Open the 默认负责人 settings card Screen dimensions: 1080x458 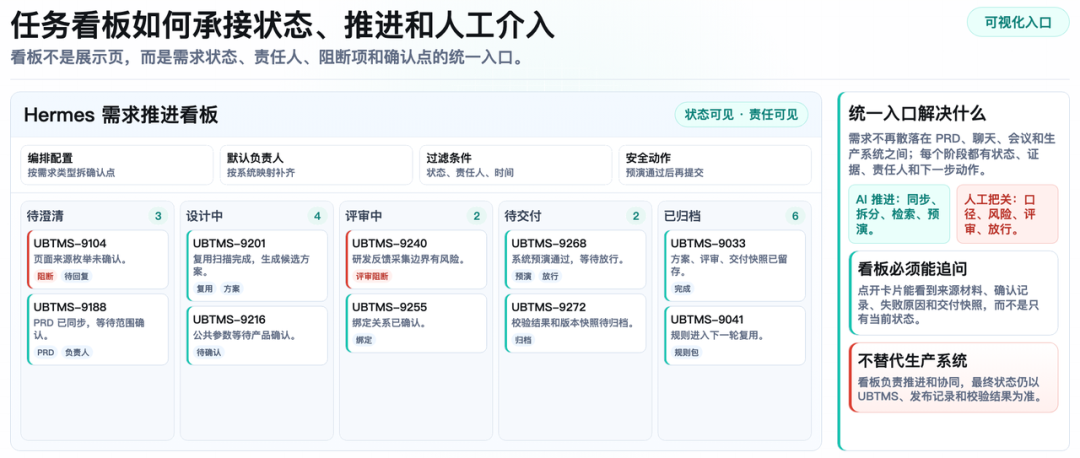coord(316,165)
